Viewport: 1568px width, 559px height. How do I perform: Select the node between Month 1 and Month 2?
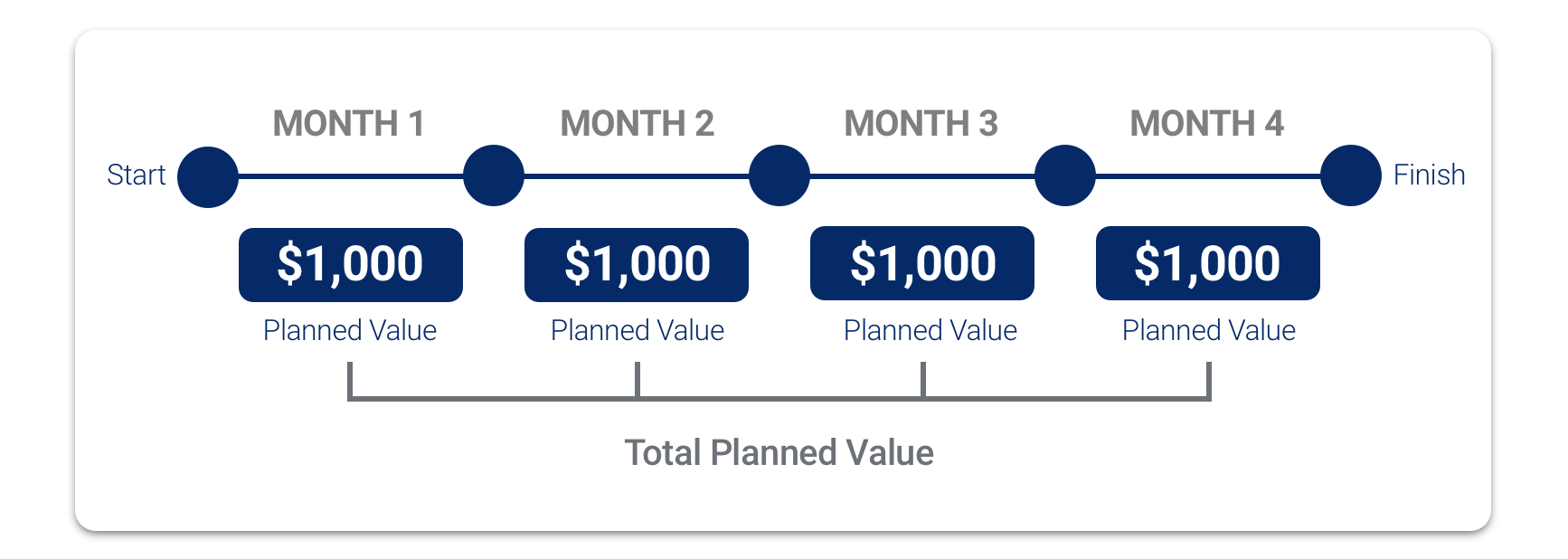494,175
